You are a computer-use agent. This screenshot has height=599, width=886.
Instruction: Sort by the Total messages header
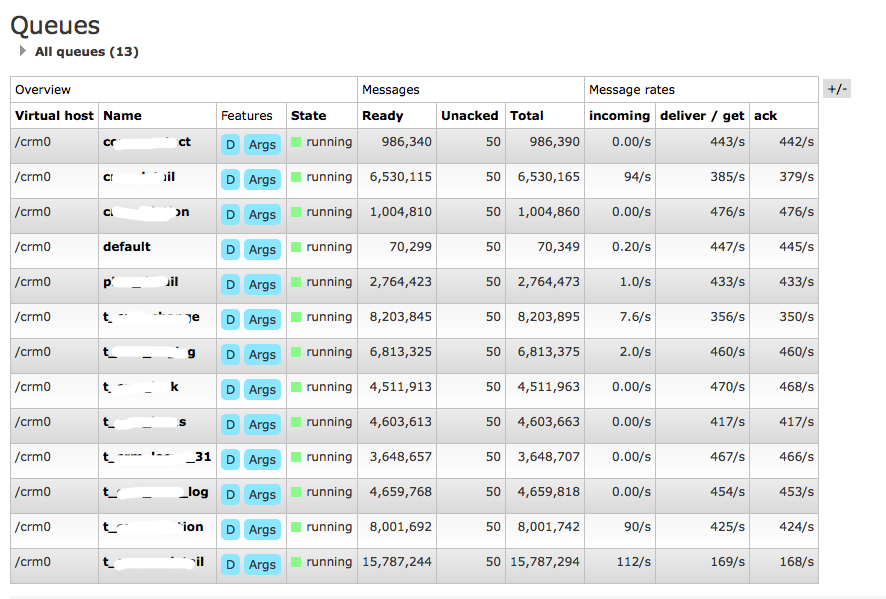click(527, 116)
